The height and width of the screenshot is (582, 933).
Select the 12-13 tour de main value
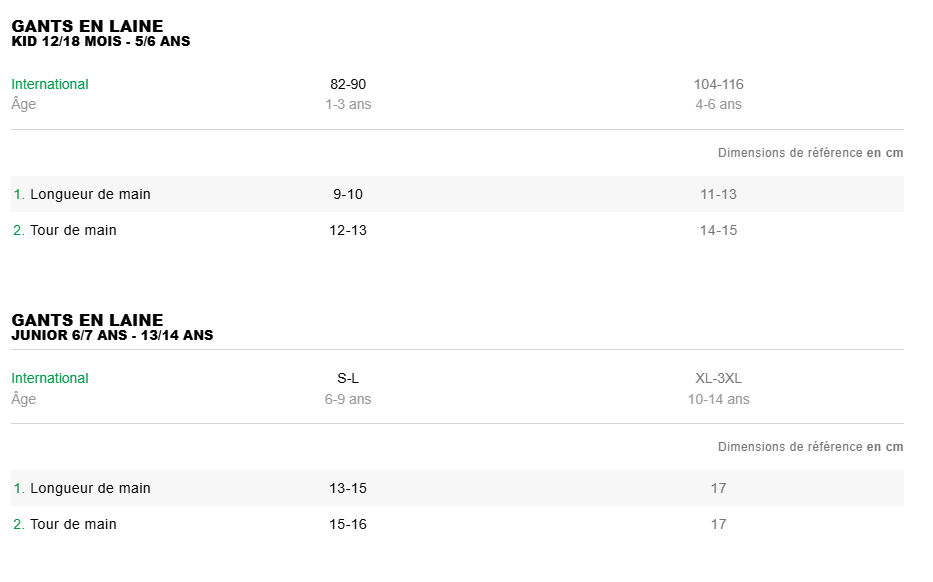348,230
